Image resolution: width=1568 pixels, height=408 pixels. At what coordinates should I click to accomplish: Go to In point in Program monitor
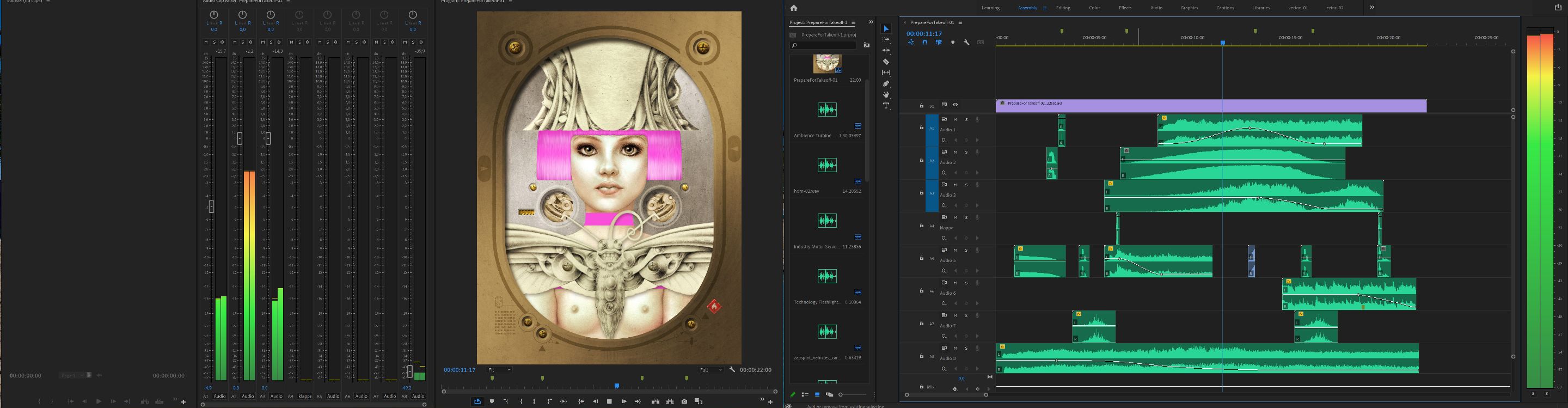(581, 401)
